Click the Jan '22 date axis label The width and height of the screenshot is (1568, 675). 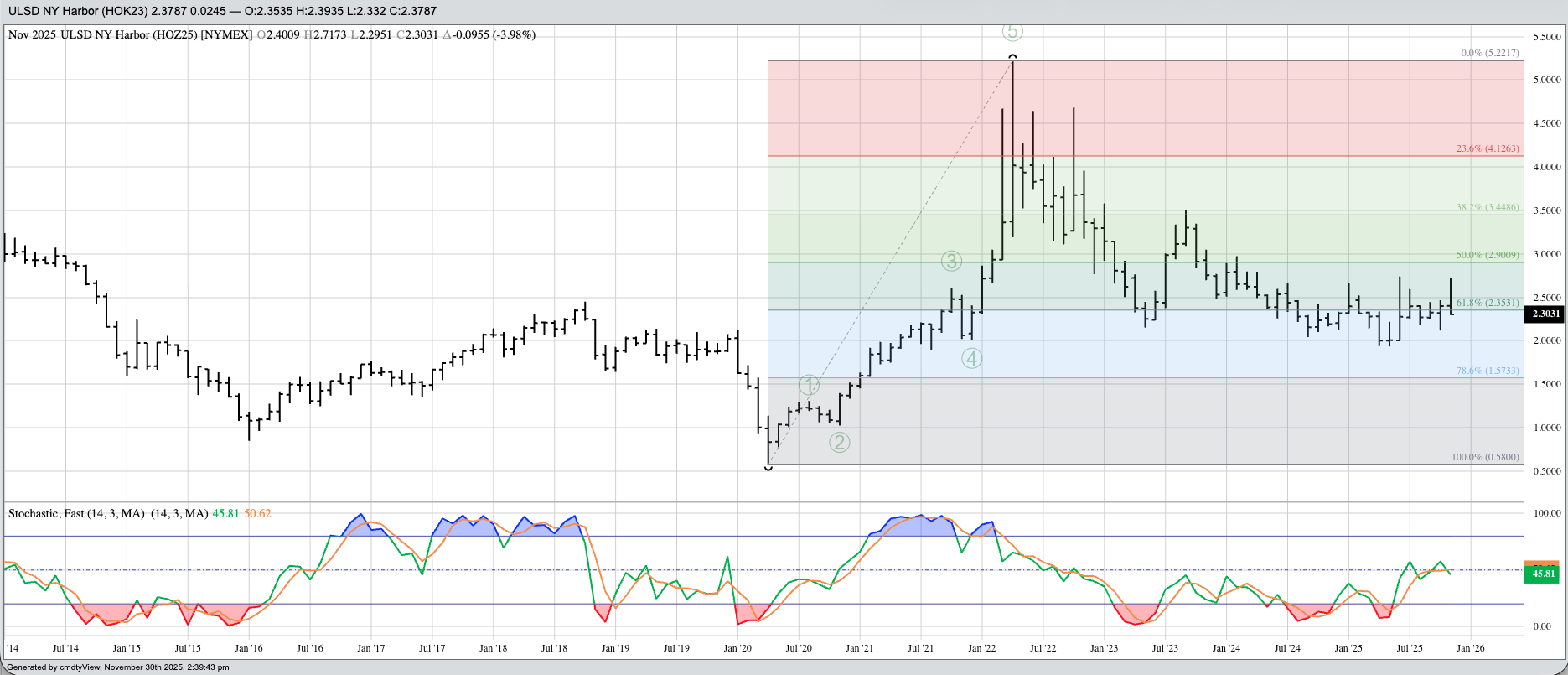(x=981, y=648)
